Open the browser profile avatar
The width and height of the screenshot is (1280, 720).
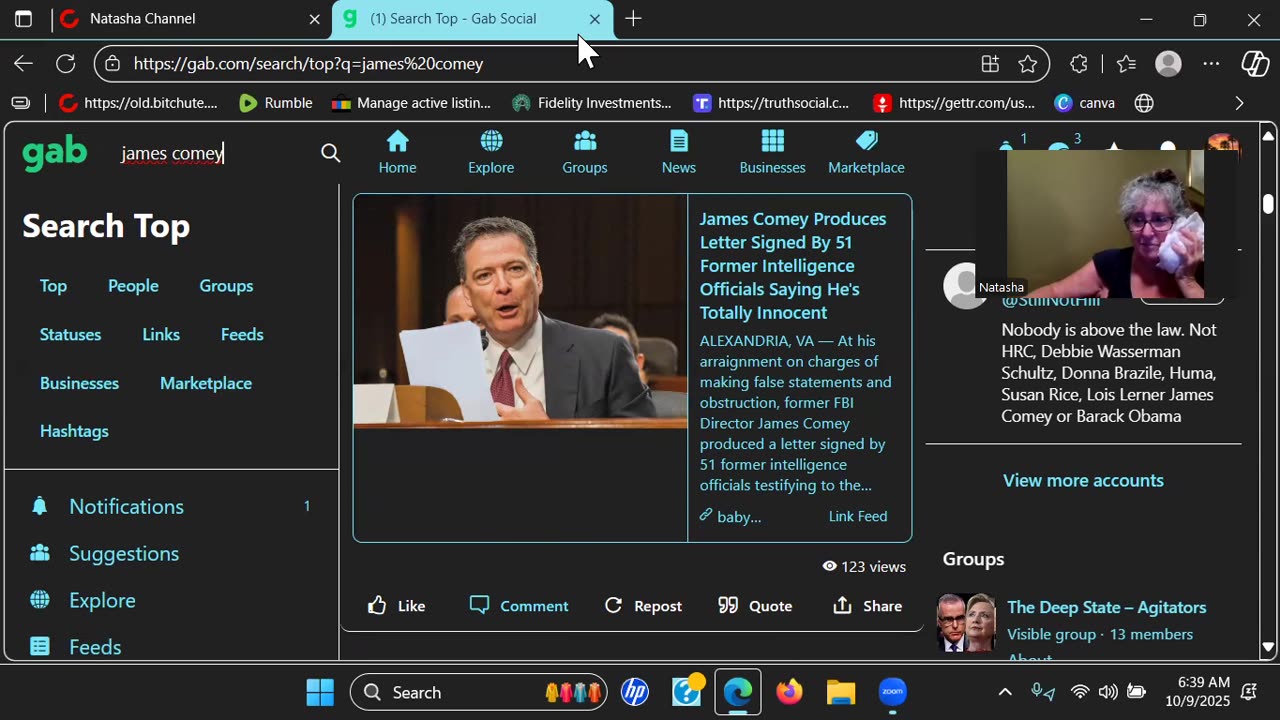(1168, 64)
